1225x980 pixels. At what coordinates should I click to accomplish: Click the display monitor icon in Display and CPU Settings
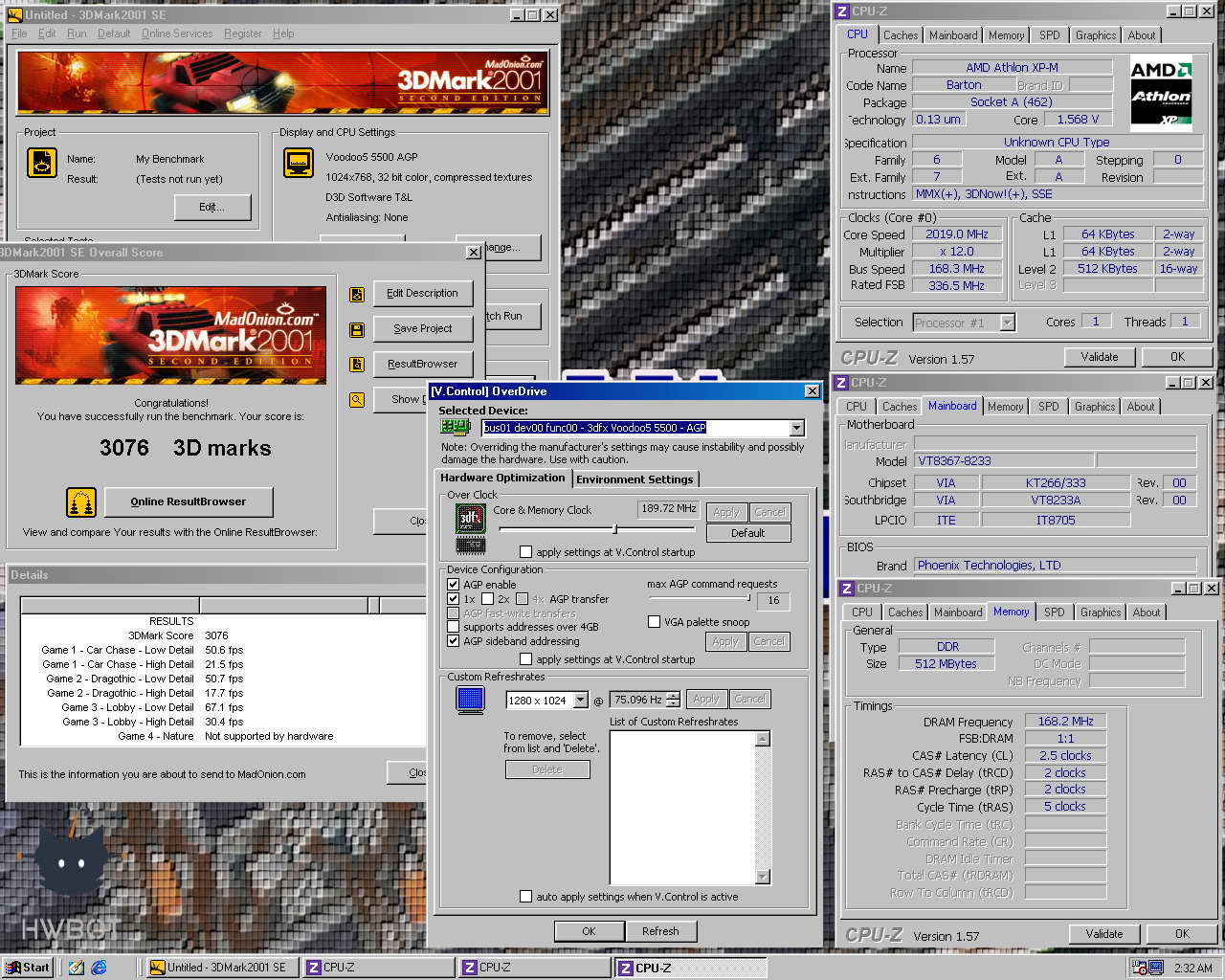coord(299,163)
